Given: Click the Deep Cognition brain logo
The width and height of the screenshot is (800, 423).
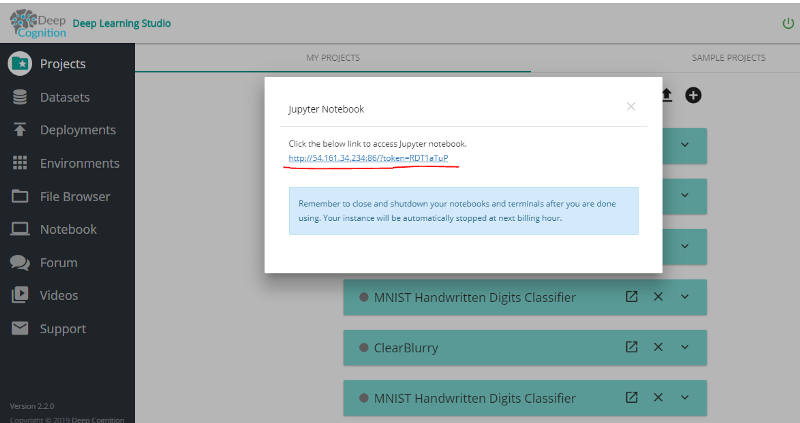Looking at the screenshot, I should click(38, 24).
